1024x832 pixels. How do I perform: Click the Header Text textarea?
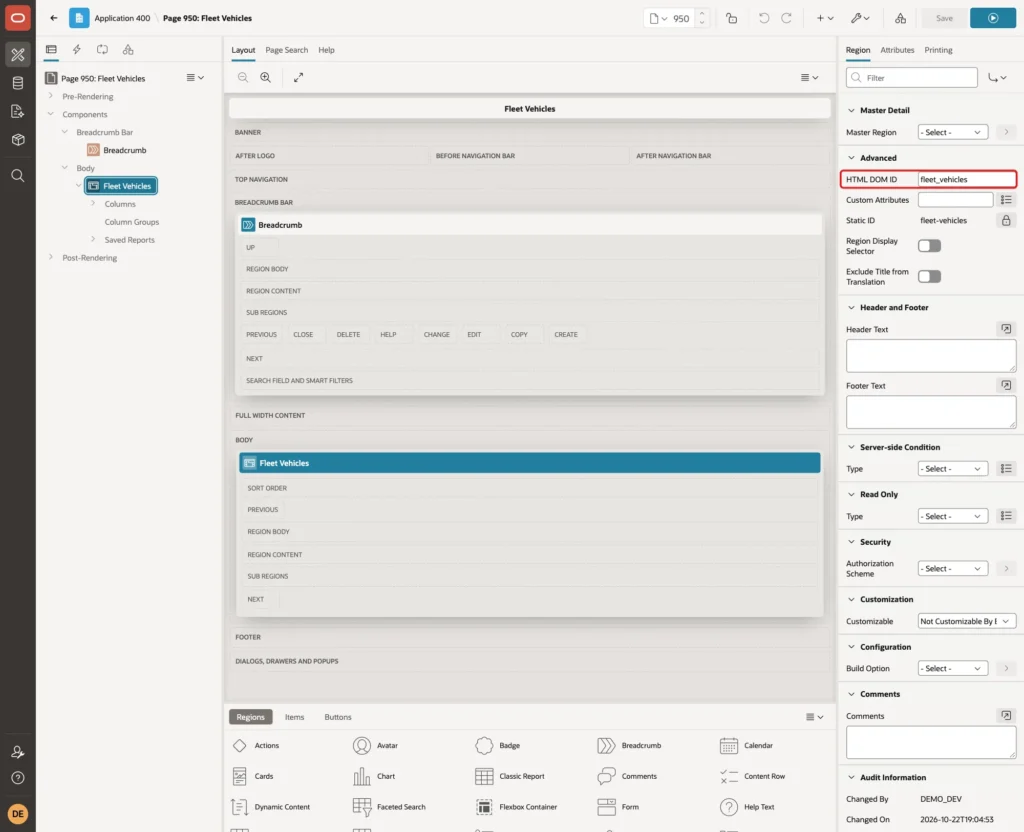point(931,356)
